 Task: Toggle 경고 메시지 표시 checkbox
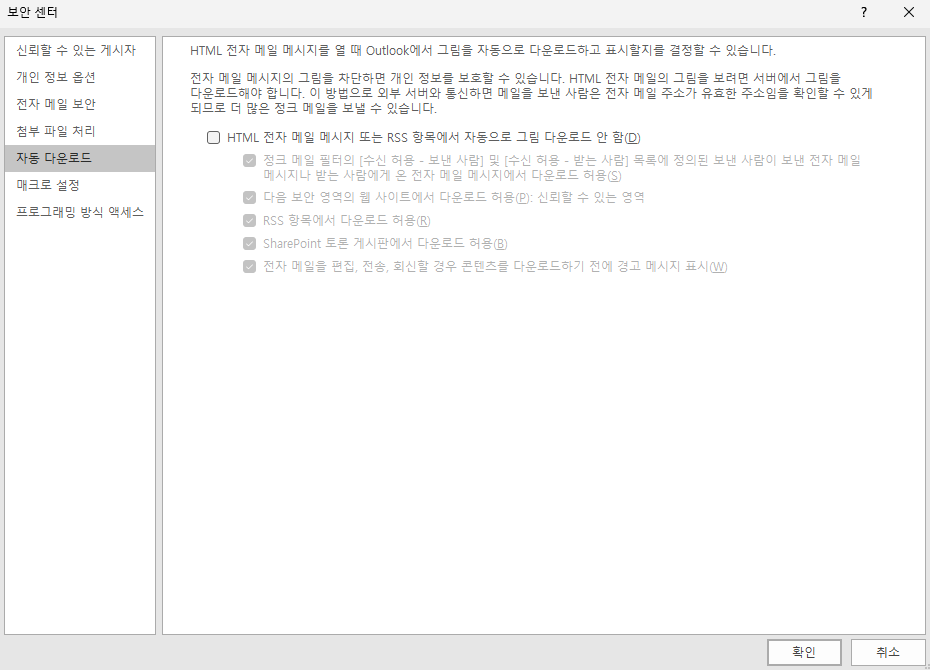250,267
